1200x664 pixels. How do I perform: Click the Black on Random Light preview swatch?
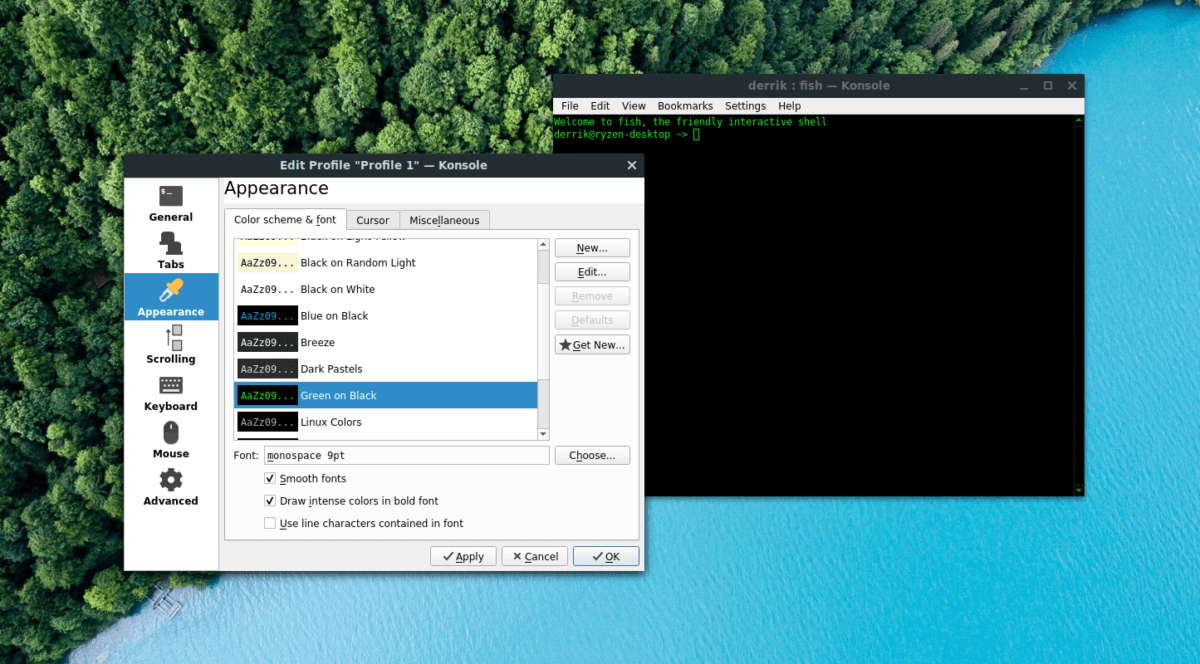(267, 263)
